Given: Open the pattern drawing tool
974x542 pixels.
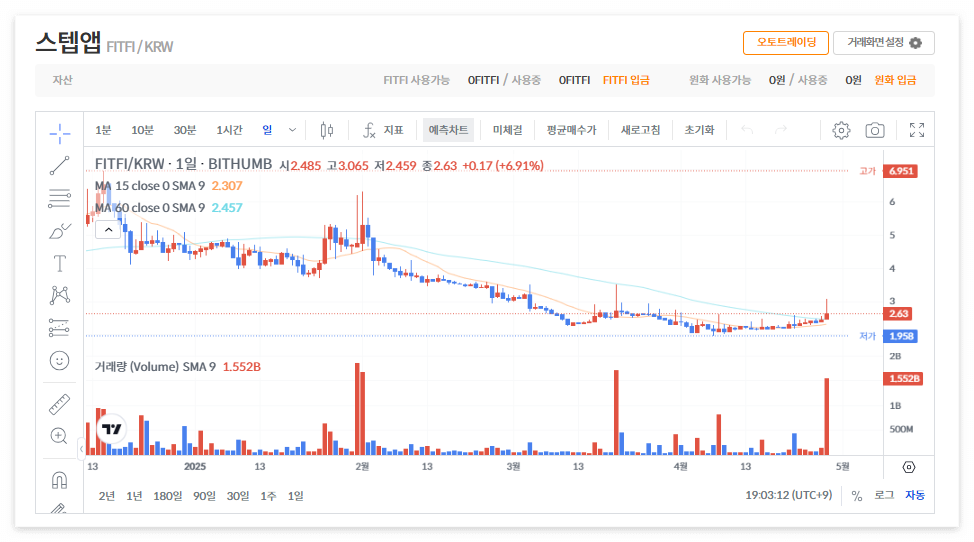Looking at the screenshot, I should click(60, 296).
